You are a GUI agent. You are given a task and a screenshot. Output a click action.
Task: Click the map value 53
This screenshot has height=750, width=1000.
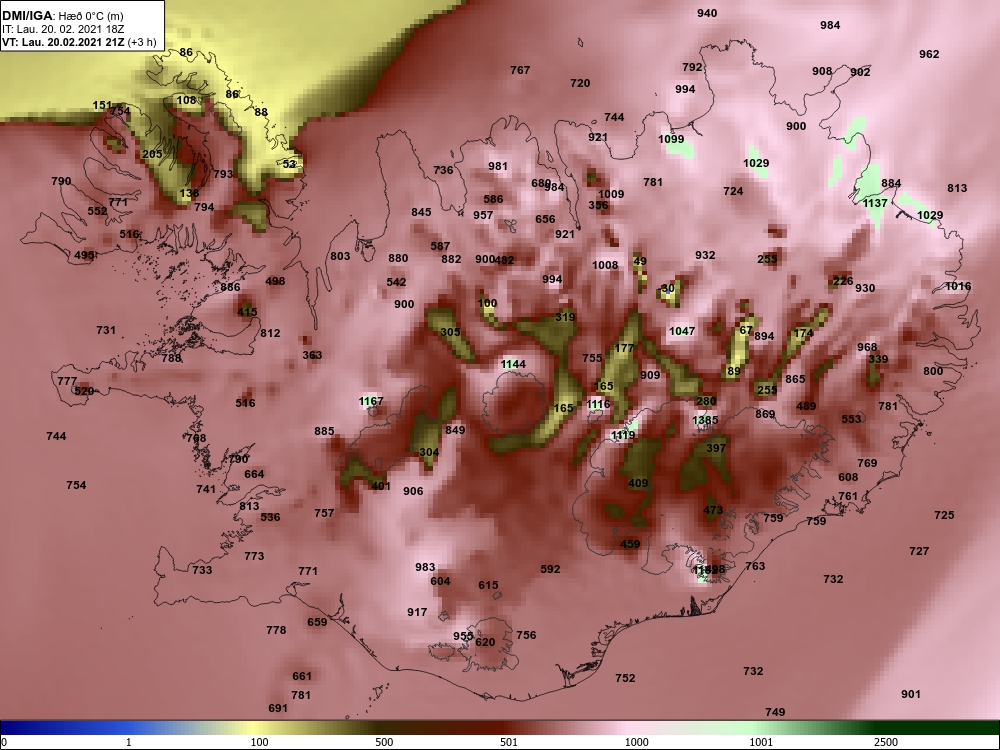tap(290, 164)
